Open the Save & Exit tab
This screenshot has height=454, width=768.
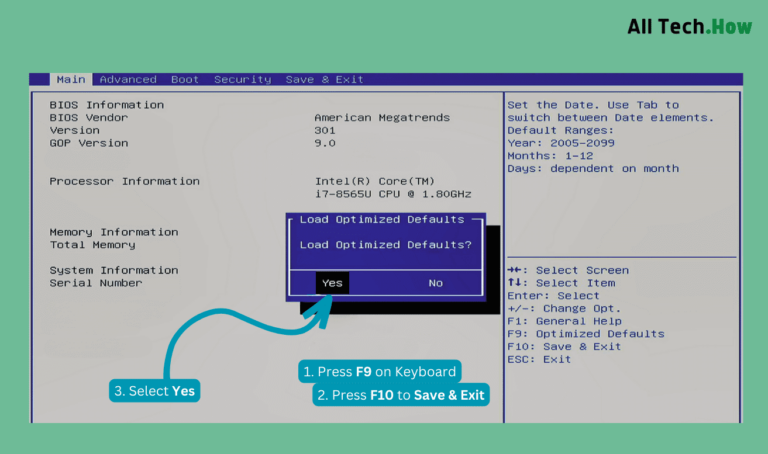point(324,80)
